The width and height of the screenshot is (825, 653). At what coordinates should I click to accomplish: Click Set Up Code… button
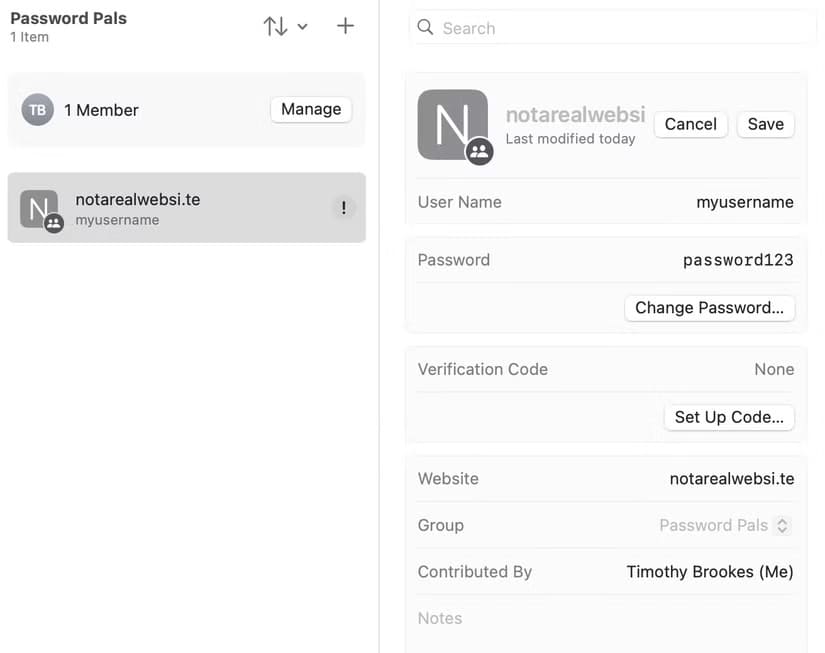(x=729, y=417)
